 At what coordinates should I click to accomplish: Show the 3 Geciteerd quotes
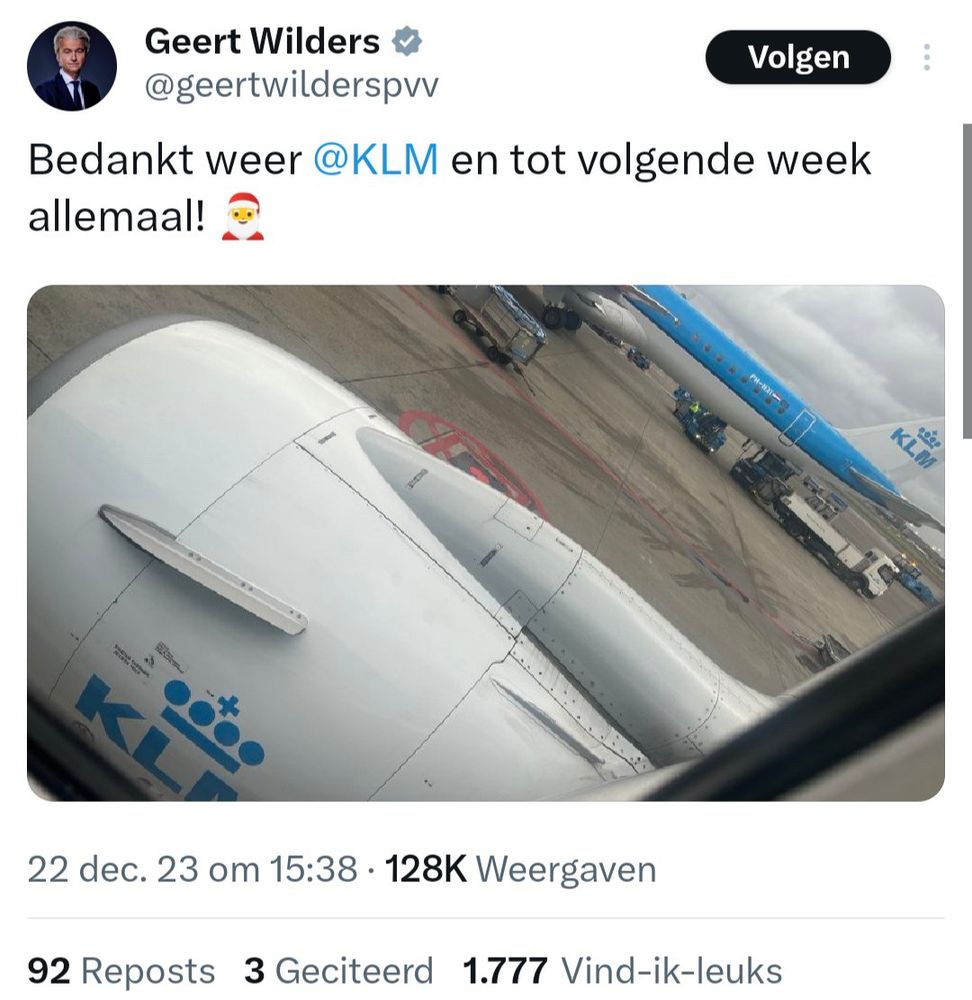(339, 971)
